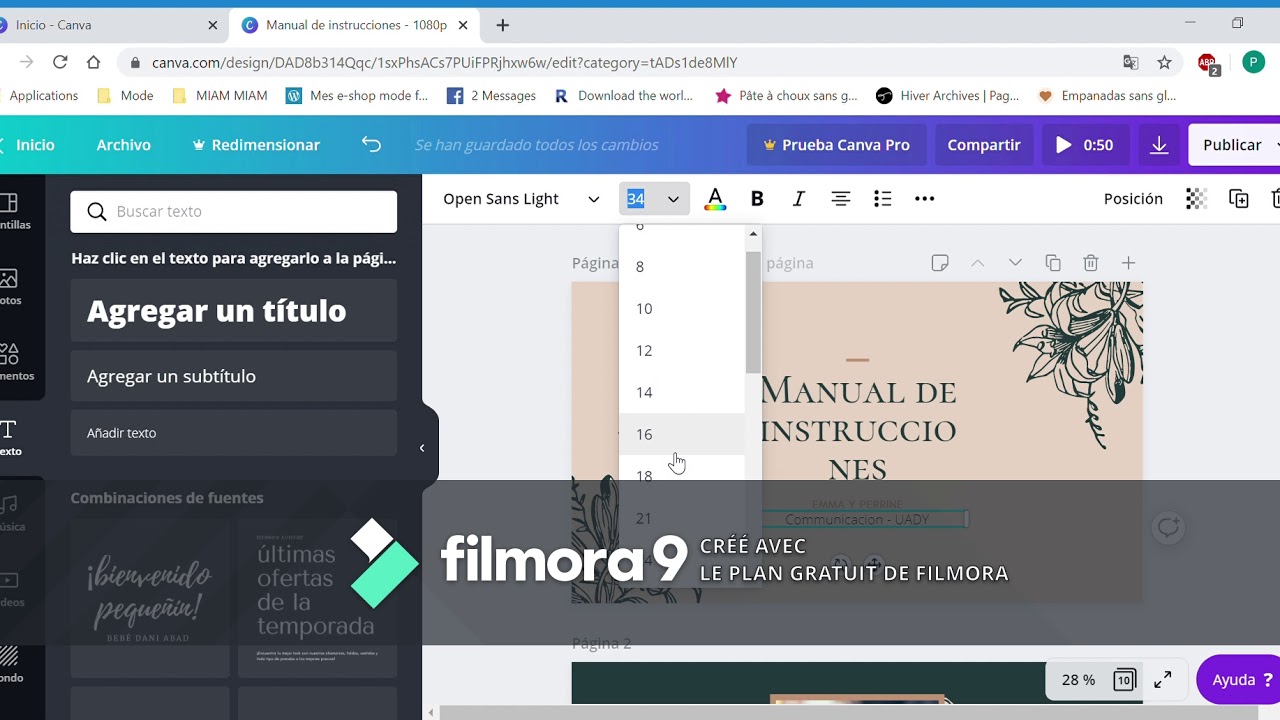Open the Redimensionar menu
Image resolution: width=1280 pixels, height=720 pixels.
tap(256, 145)
